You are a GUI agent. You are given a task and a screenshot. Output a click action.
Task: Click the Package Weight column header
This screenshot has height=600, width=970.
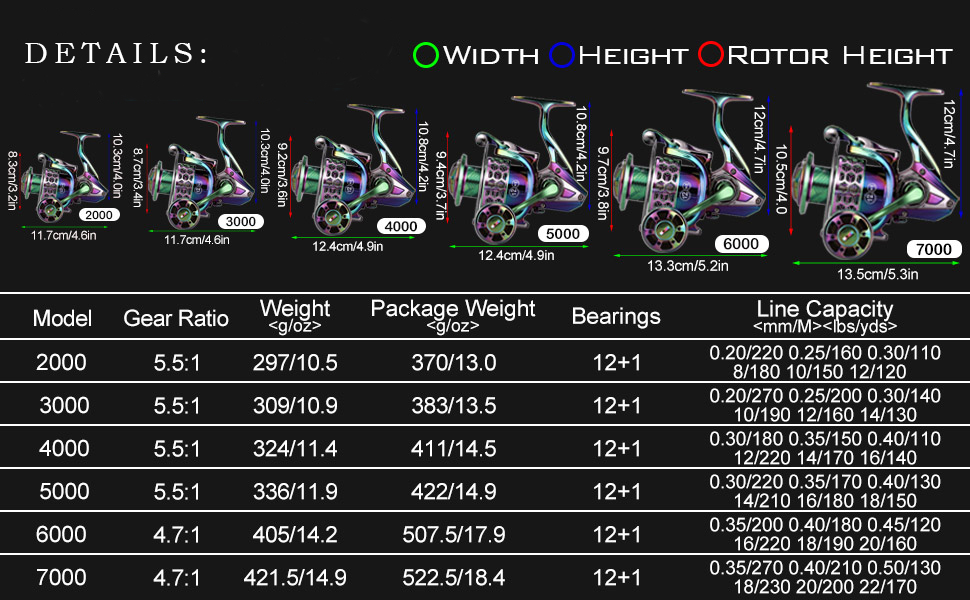pos(453,315)
